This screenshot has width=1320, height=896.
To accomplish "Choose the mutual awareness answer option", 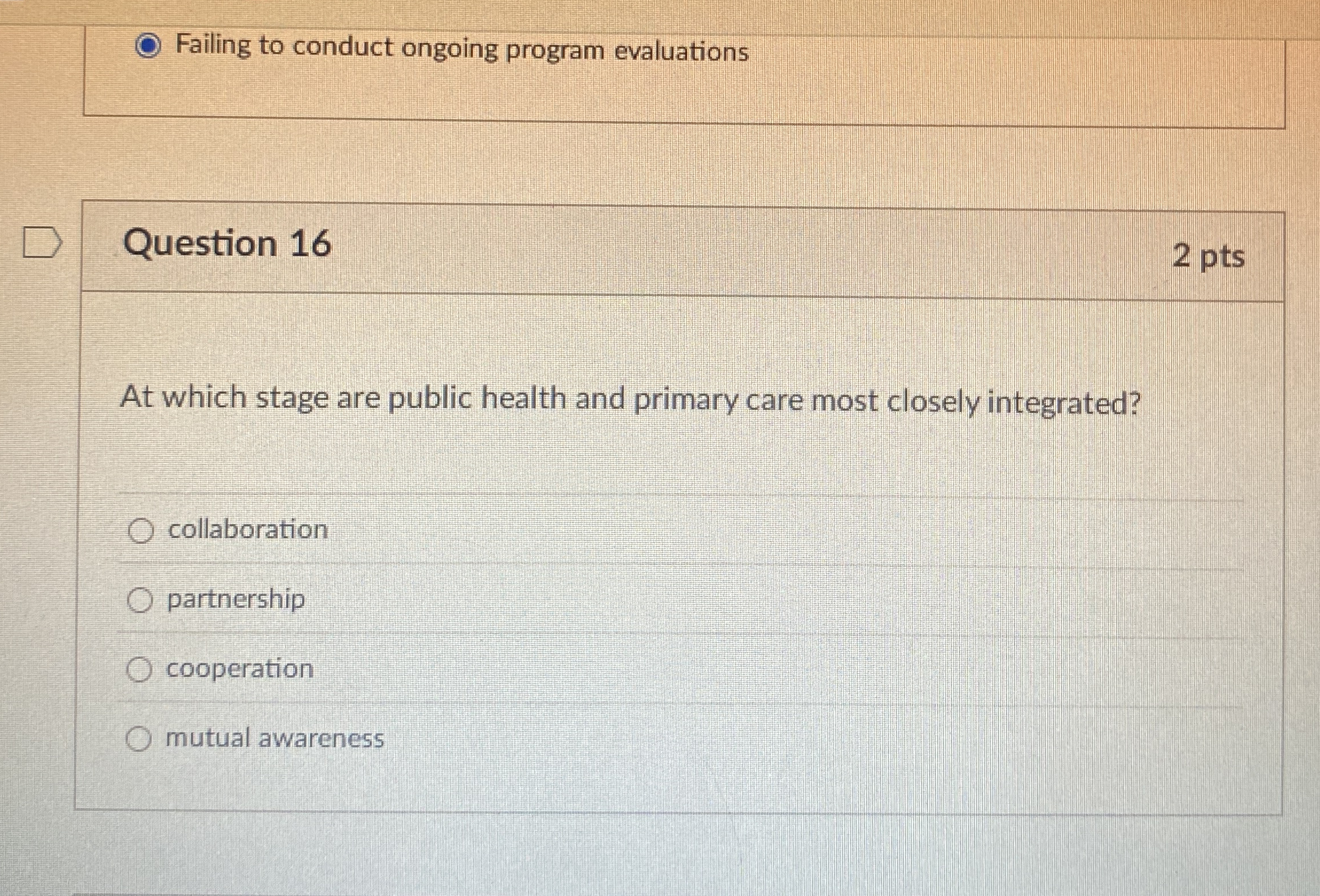I will click(139, 739).
